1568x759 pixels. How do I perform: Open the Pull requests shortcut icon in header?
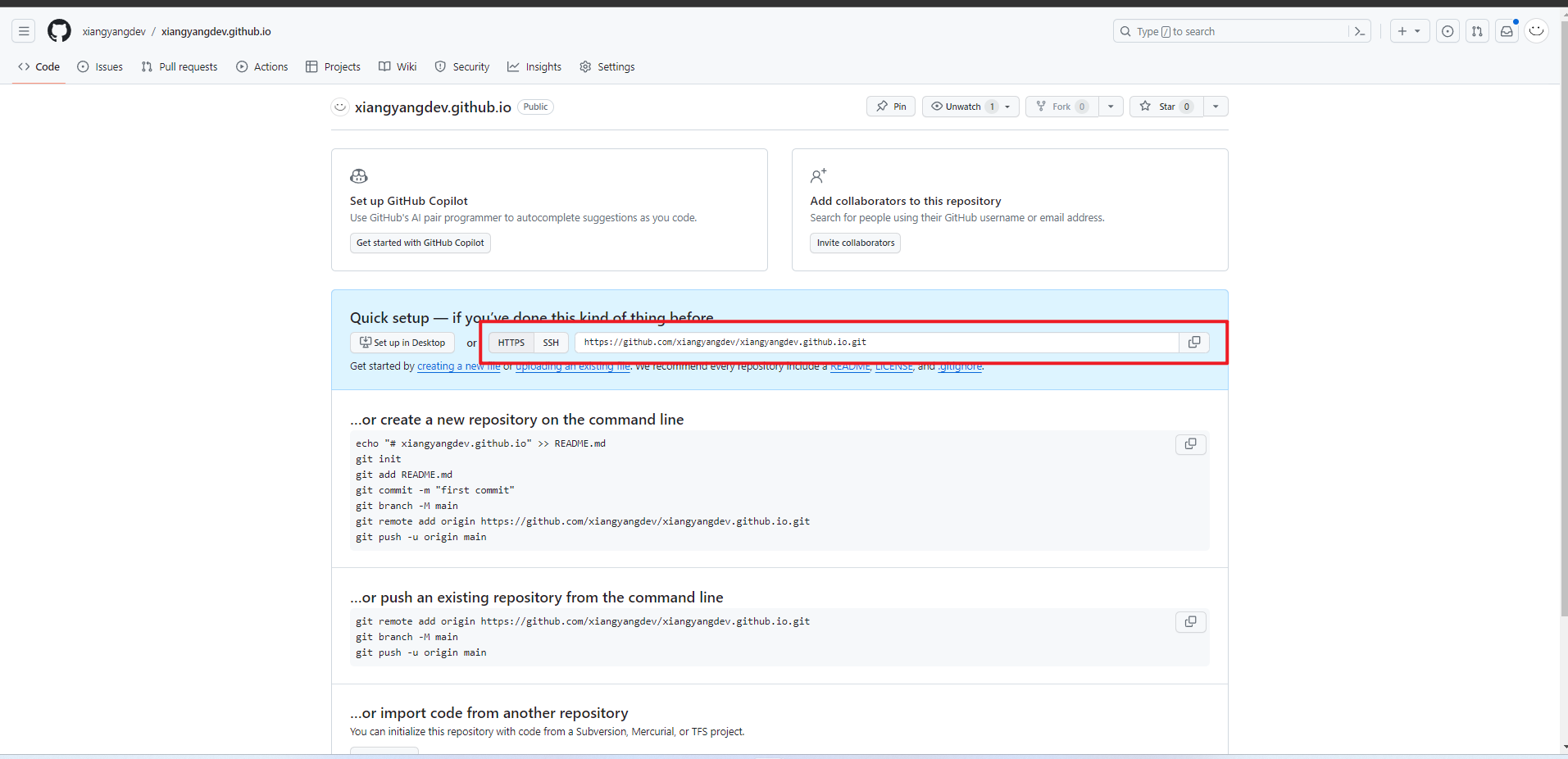coord(1477,31)
